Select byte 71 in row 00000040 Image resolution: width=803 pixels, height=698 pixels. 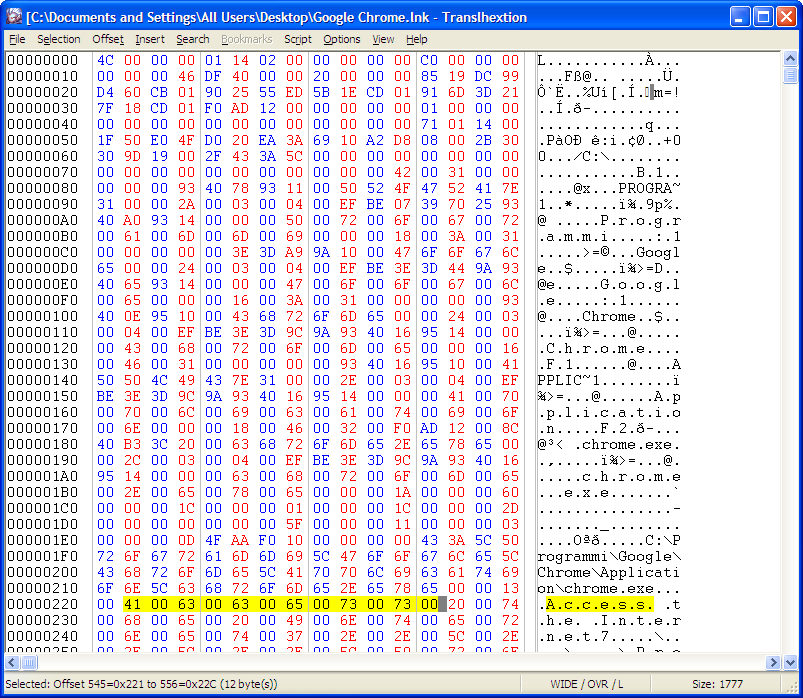[429, 124]
